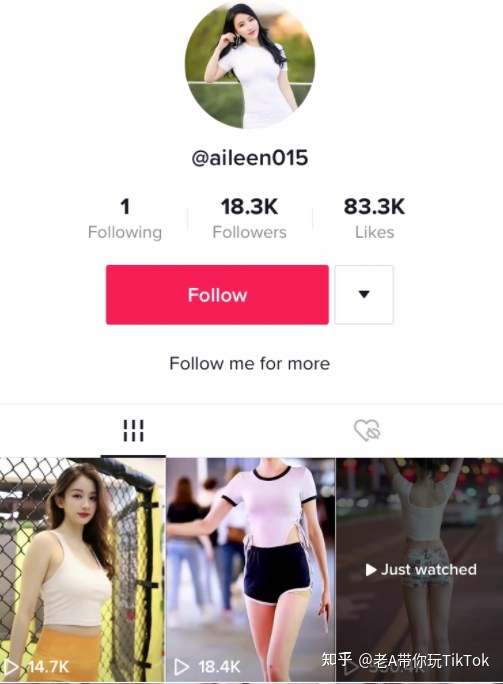The height and width of the screenshot is (684, 503).
Task: Open the circular profile avatar
Action: tap(250, 63)
